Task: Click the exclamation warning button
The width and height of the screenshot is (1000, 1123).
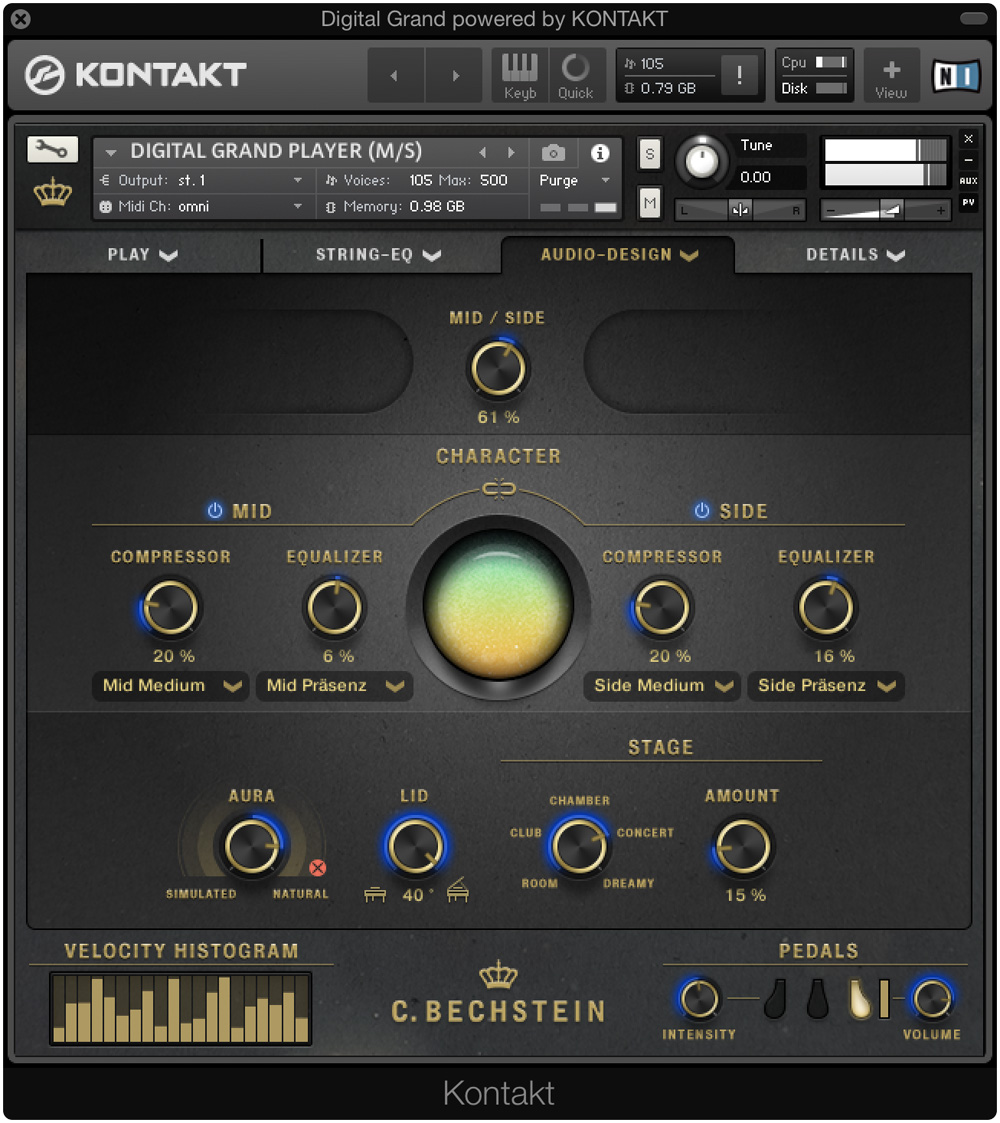Action: pyautogui.click(x=739, y=74)
